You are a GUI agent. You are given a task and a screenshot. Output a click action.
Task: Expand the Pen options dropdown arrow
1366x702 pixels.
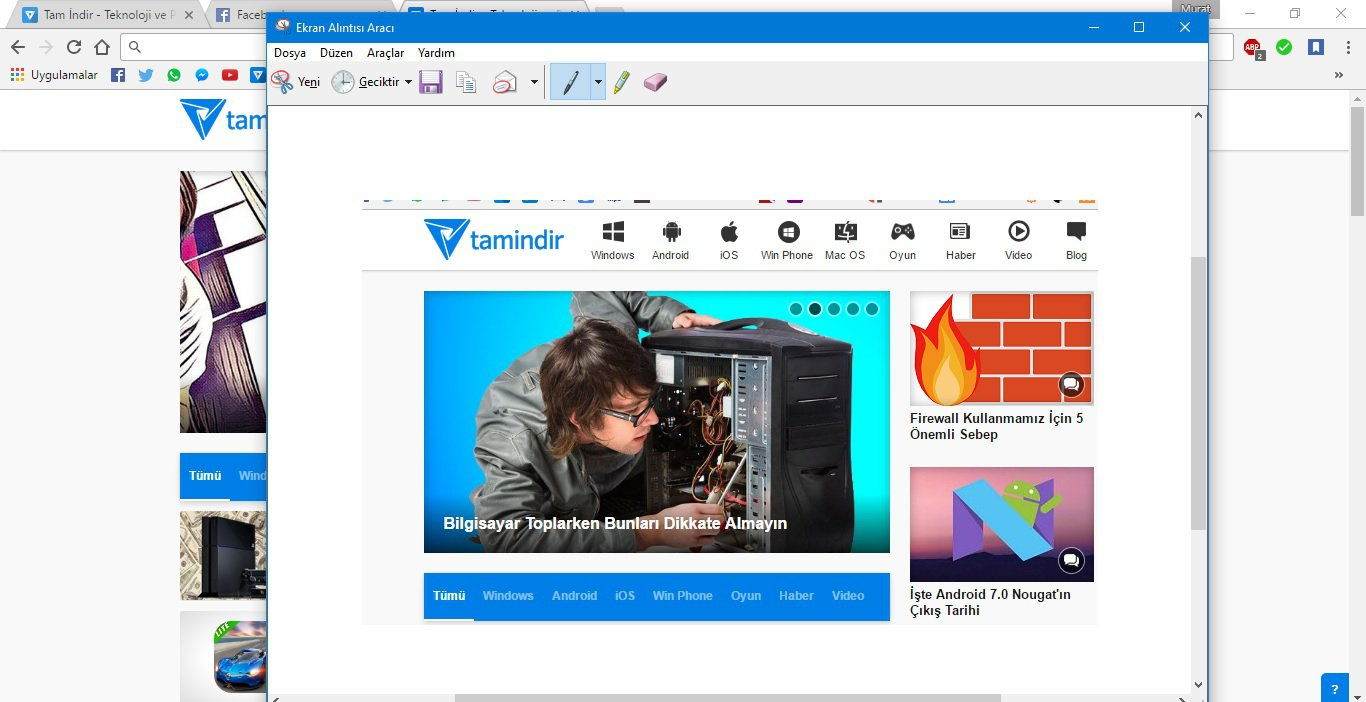coord(598,82)
